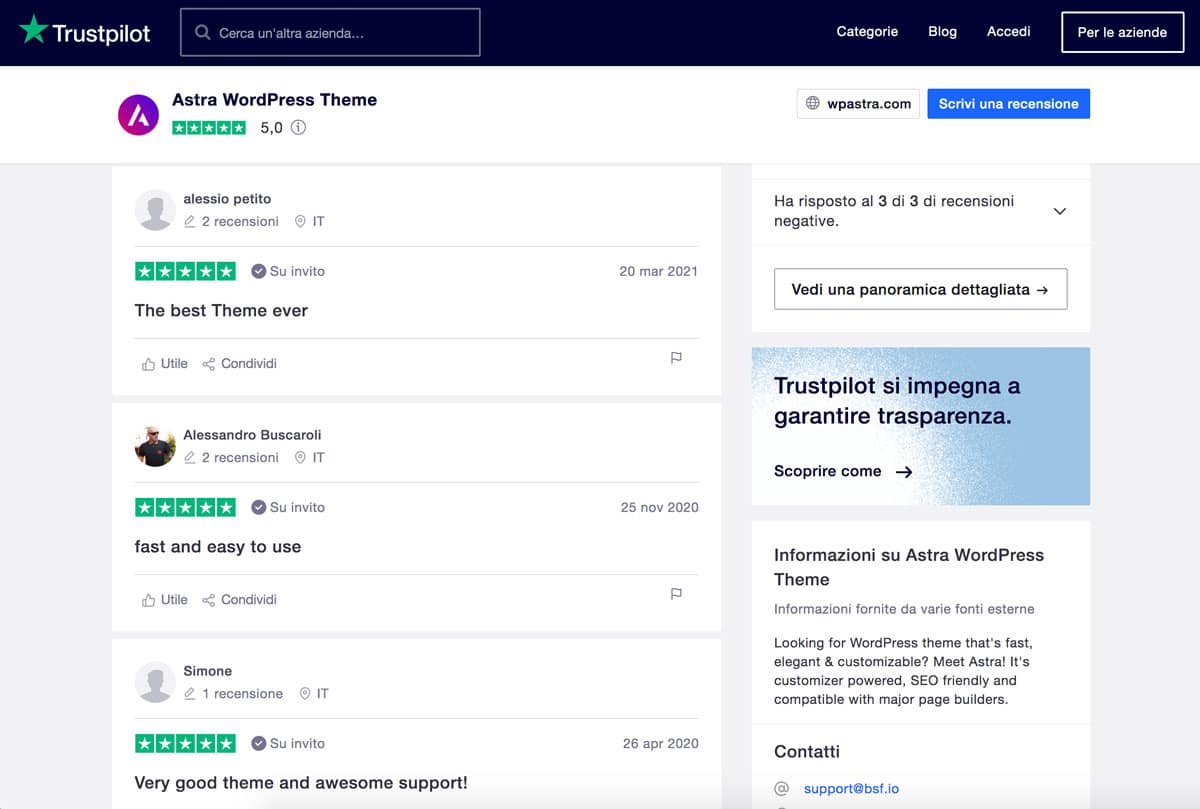
Task: Click the support@bsf.io email link
Action: [851, 788]
